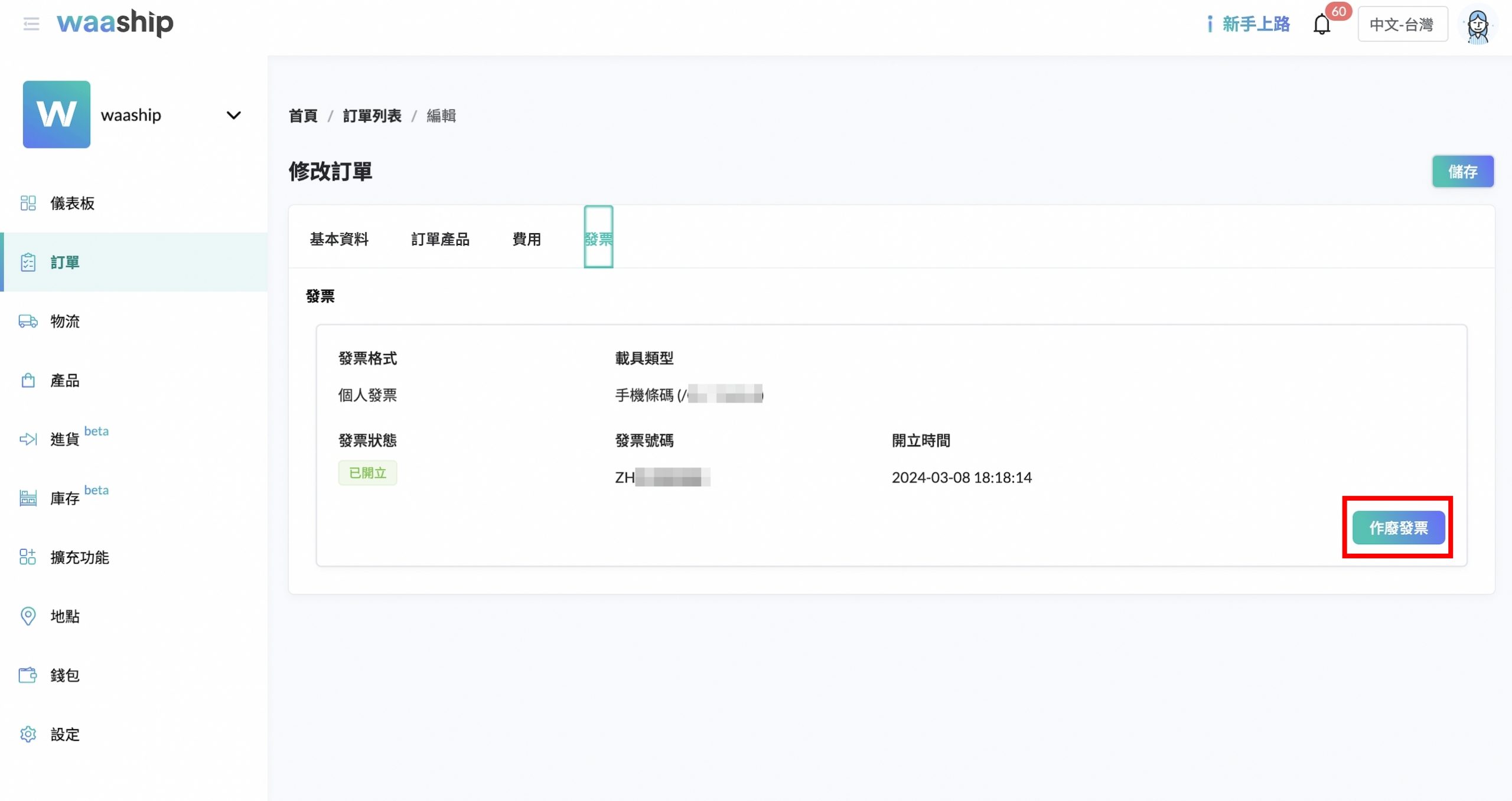The image size is (1512, 801).
Task: Click the settings (設定) gear icon
Action: 28,734
